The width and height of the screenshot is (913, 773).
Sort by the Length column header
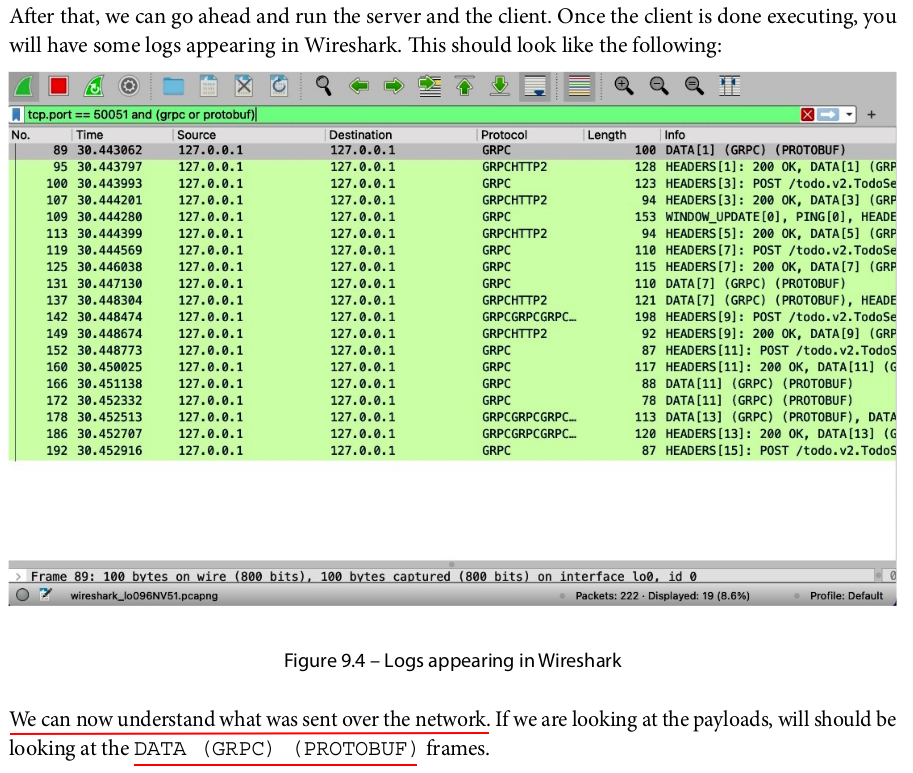[x=622, y=135]
